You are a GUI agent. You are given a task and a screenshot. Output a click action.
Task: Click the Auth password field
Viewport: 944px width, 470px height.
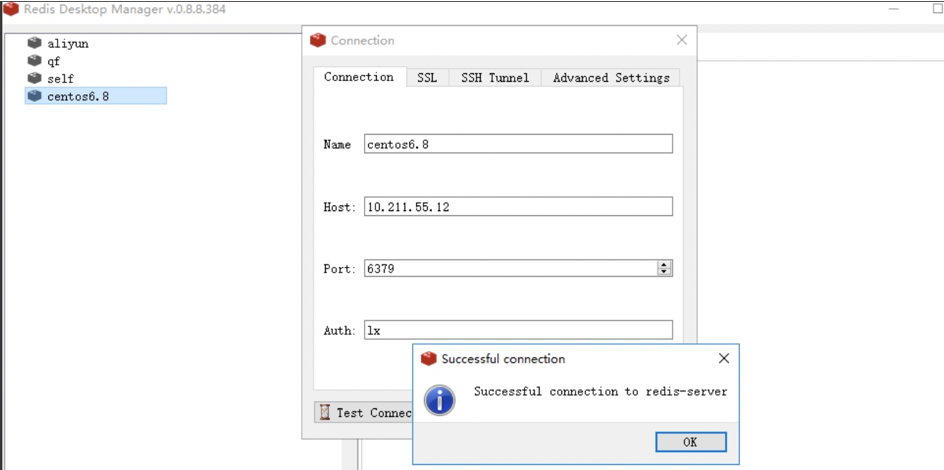(518, 330)
